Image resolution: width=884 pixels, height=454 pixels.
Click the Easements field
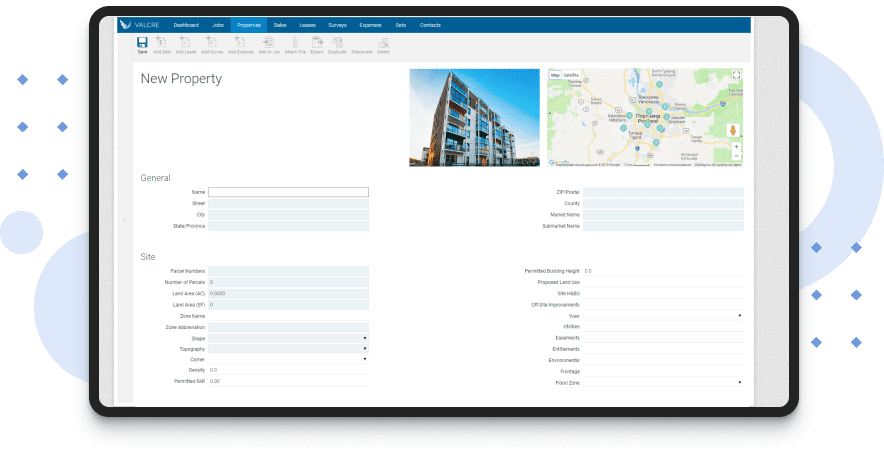[x=663, y=338]
